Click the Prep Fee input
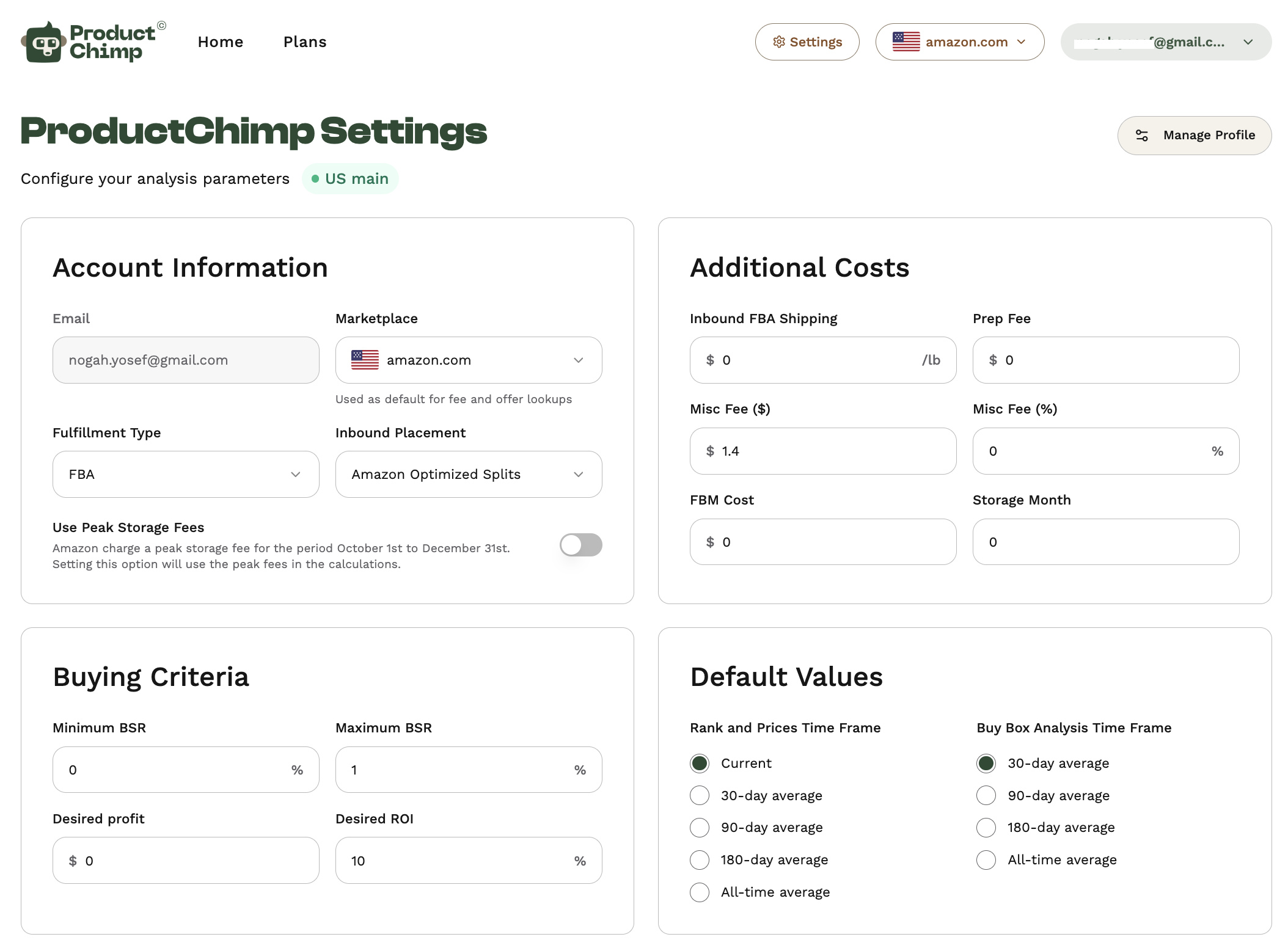The image size is (1288, 948). click(1106, 360)
